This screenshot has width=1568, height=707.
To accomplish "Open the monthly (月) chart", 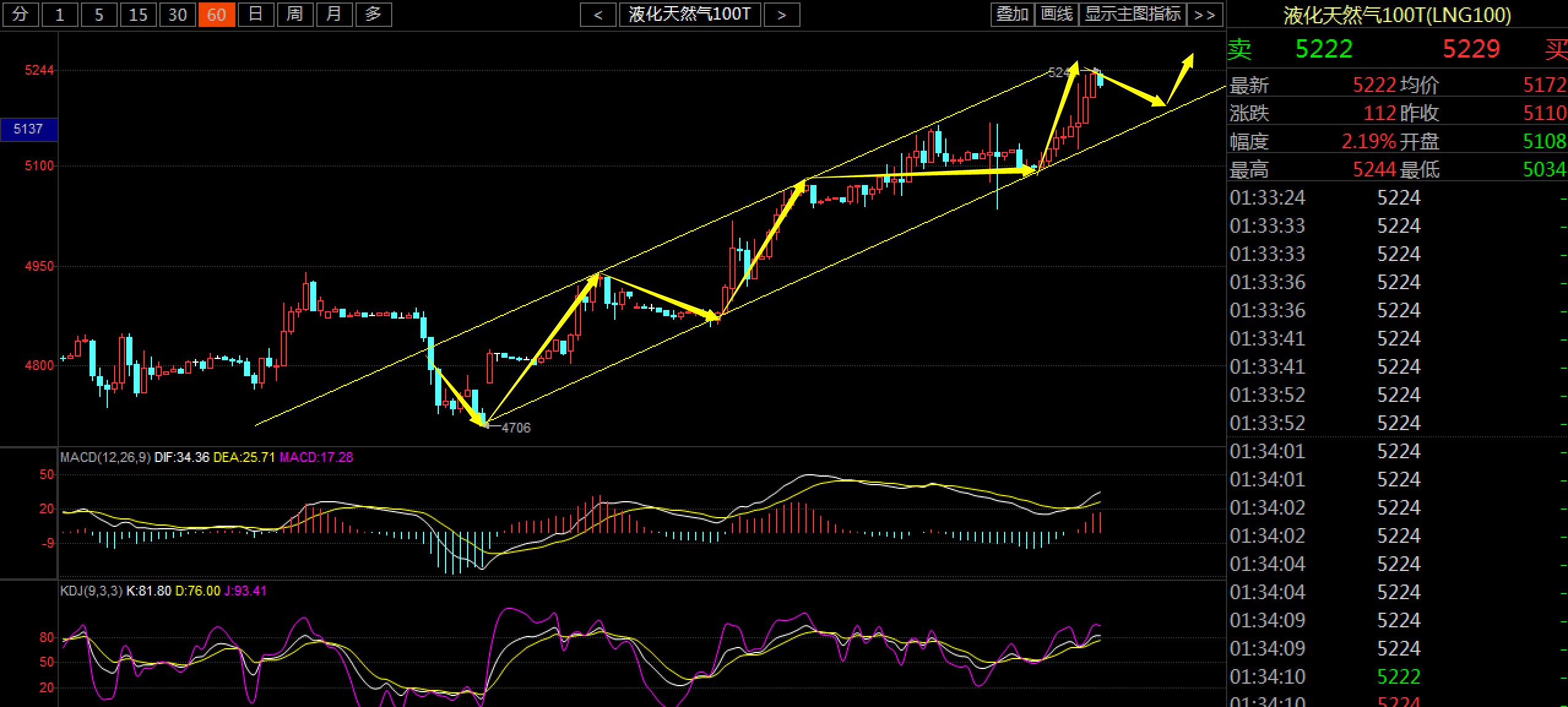I will (x=334, y=15).
